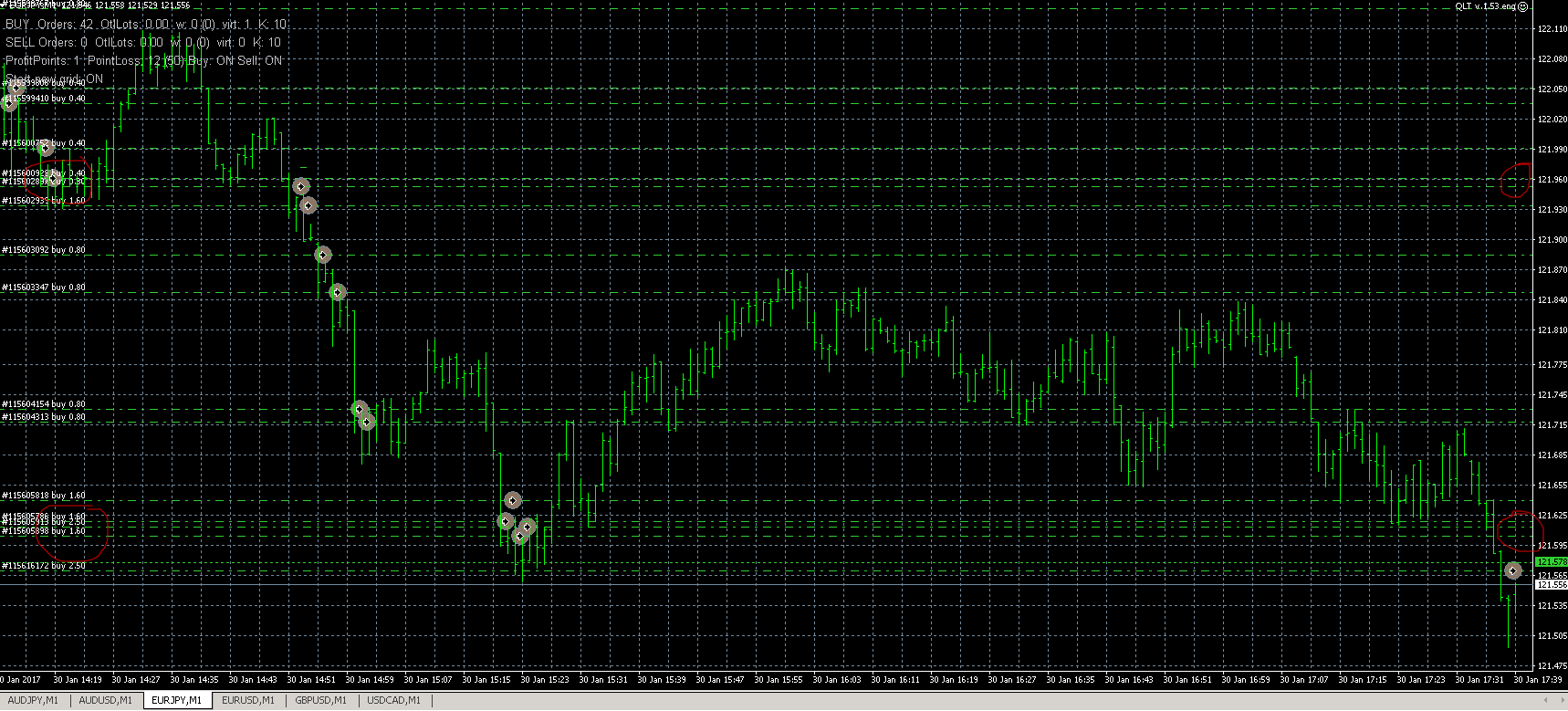This screenshot has width=1568, height=711.
Task: Click order label #115604154 buy 0.80
Action: pyautogui.click(x=44, y=403)
